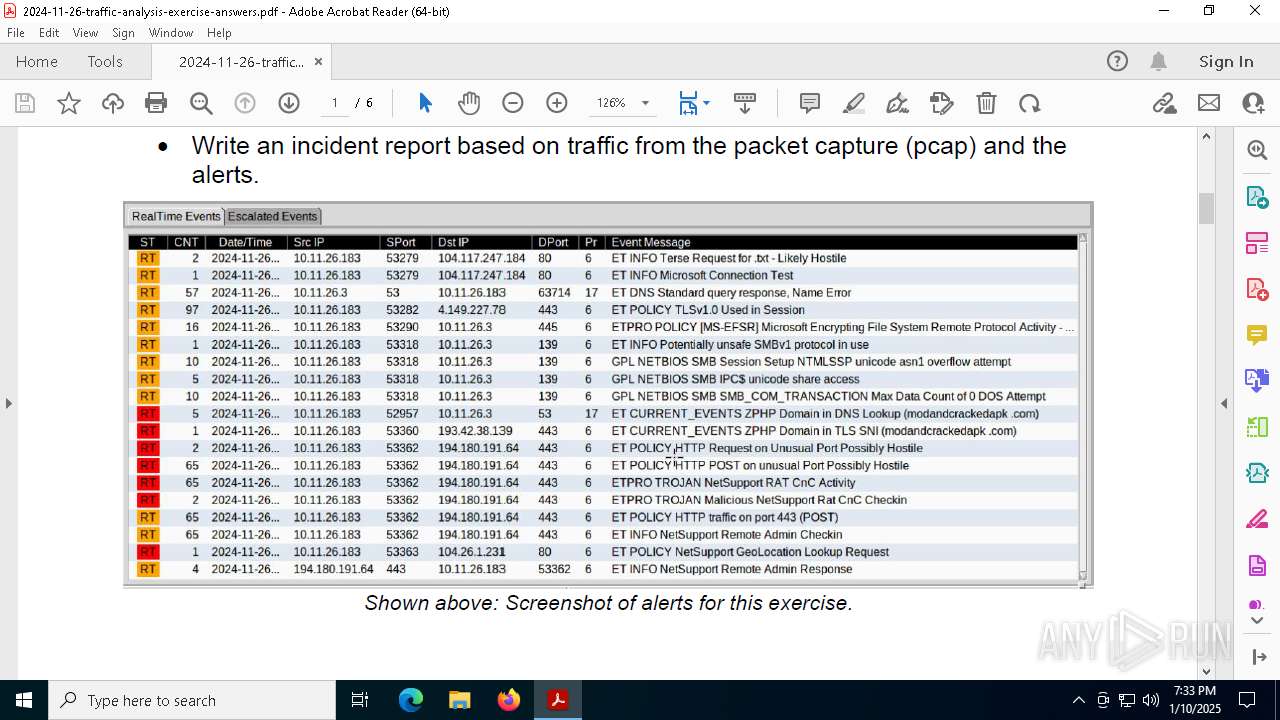Click the vertical document scrollbar thumb
The image size is (1280, 720).
pos(1206,208)
